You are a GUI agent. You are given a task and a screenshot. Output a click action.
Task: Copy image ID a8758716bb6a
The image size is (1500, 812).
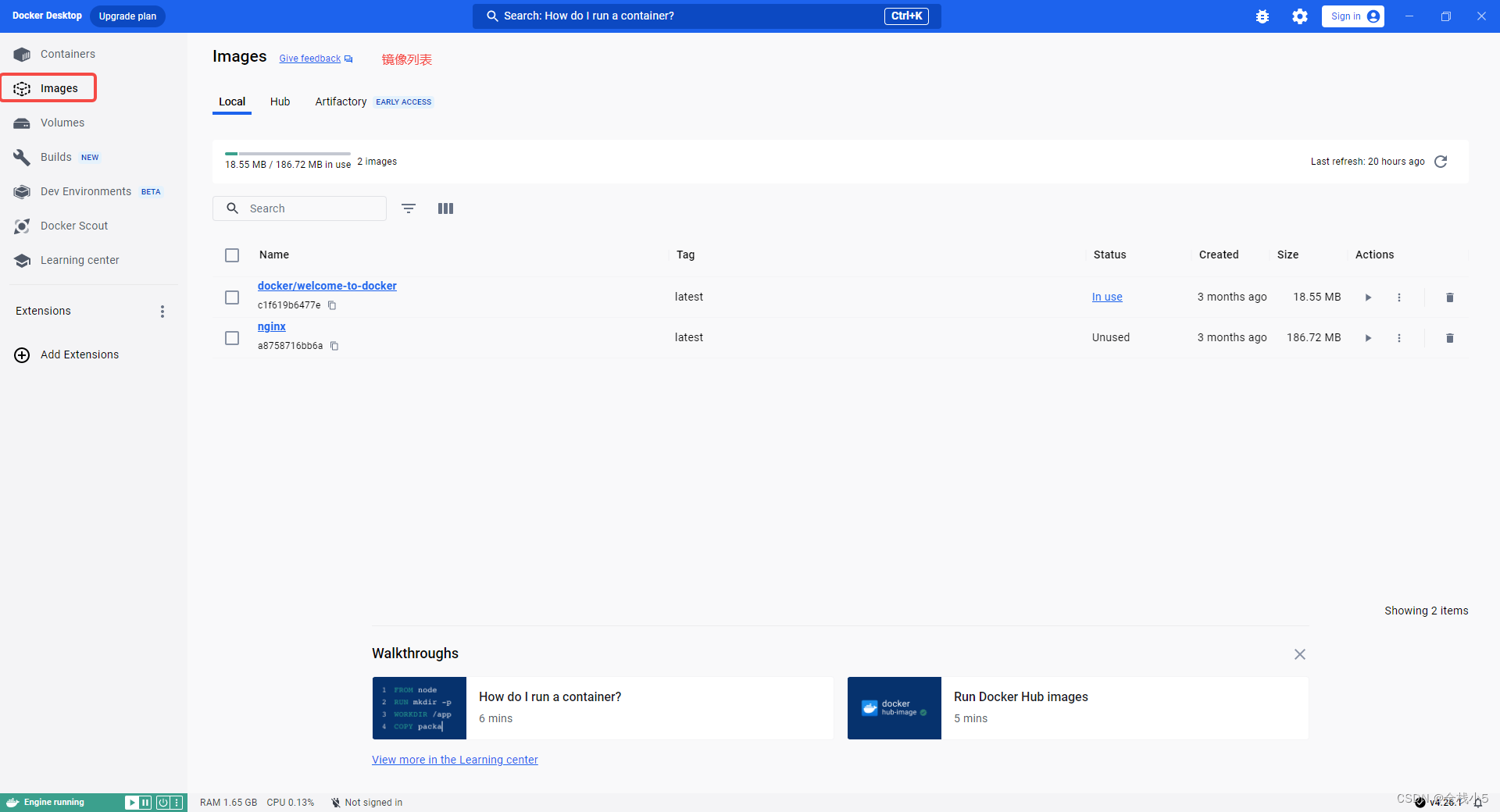tap(334, 346)
